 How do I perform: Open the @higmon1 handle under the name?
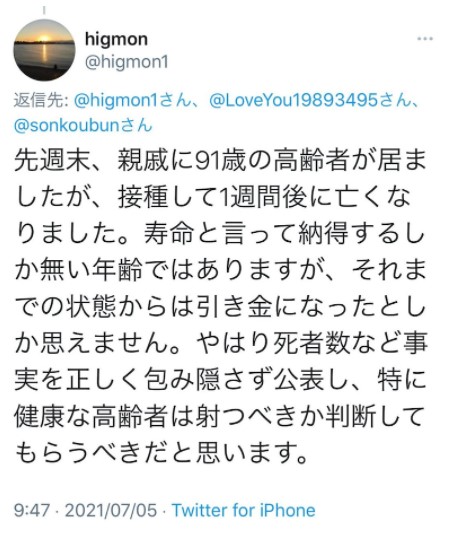pos(126,62)
